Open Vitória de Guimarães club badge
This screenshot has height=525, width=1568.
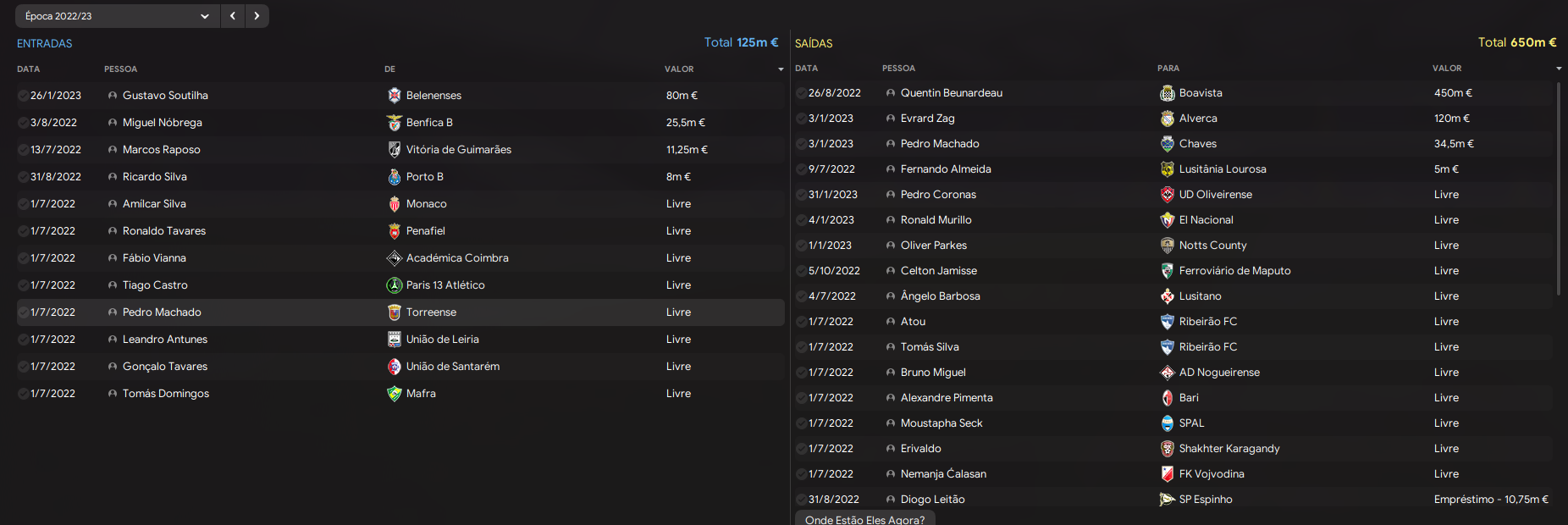coord(395,150)
